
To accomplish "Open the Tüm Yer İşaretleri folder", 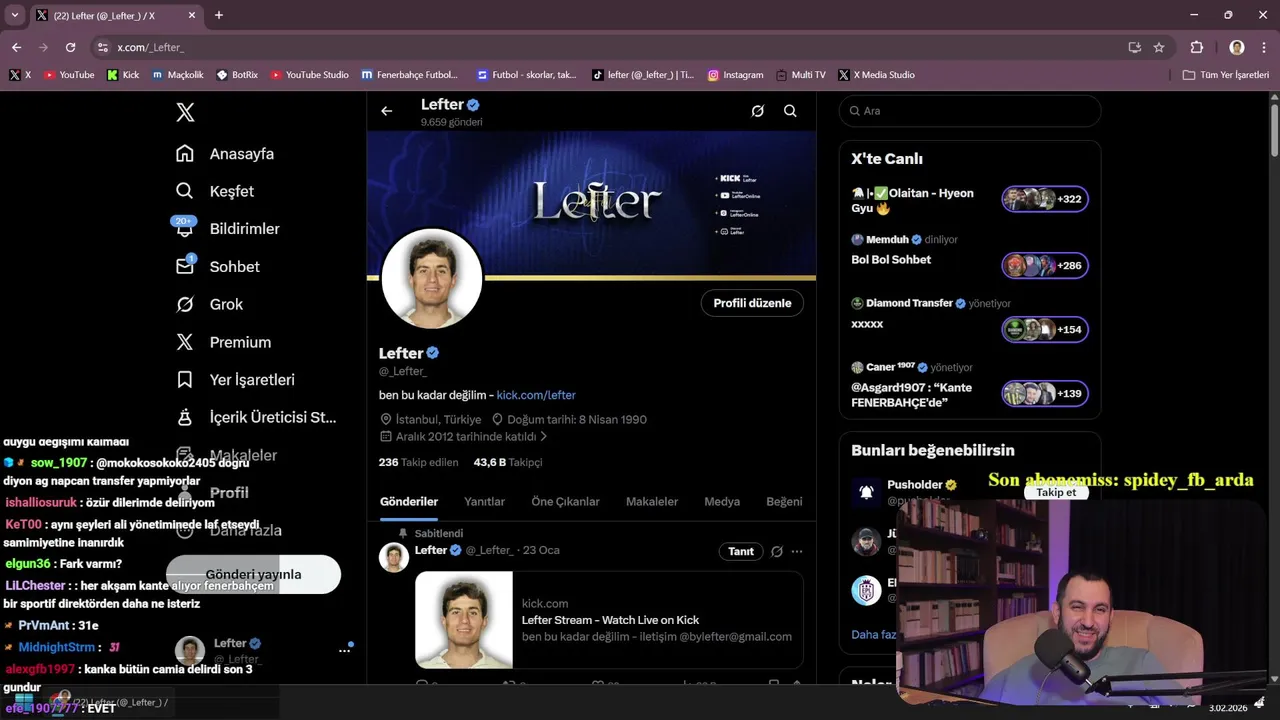I will [x=1226, y=75].
